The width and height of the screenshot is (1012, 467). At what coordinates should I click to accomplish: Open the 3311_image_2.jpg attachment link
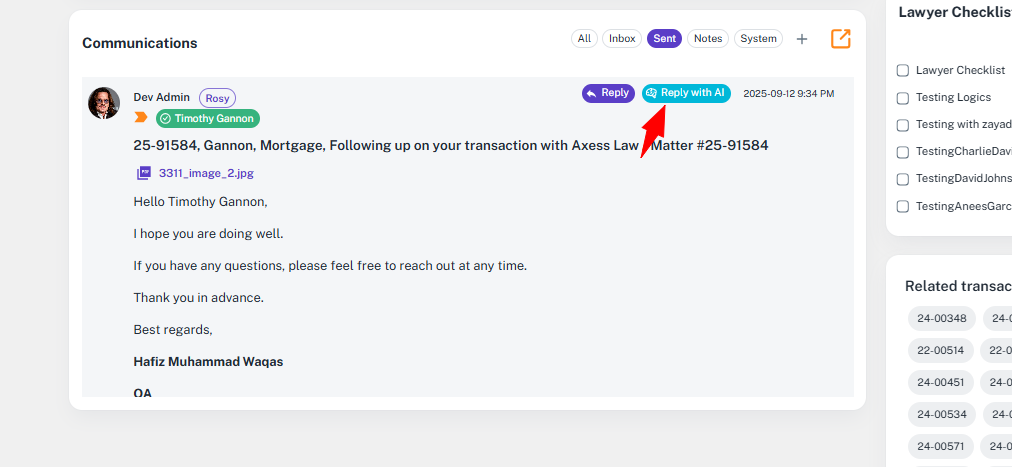click(x=206, y=173)
